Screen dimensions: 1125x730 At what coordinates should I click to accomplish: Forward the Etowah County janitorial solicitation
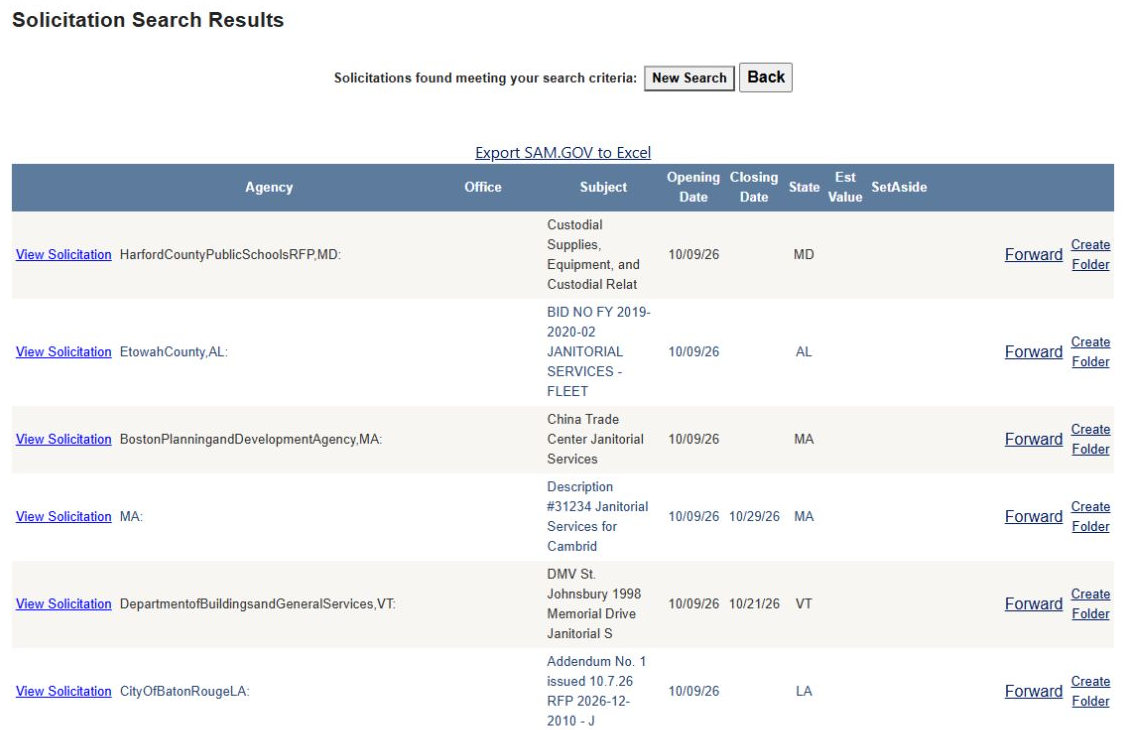[x=1033, y=352]
